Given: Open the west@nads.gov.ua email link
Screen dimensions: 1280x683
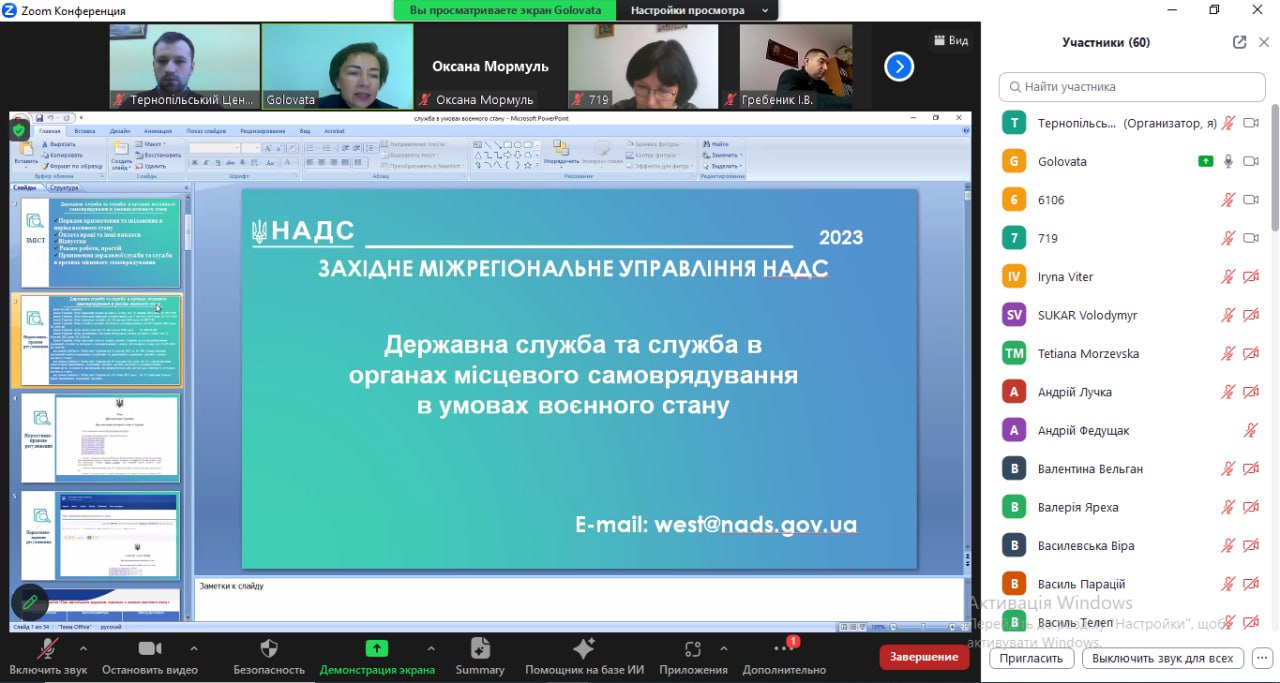Looking at the screenshot, I should click(x=756, y=525).
